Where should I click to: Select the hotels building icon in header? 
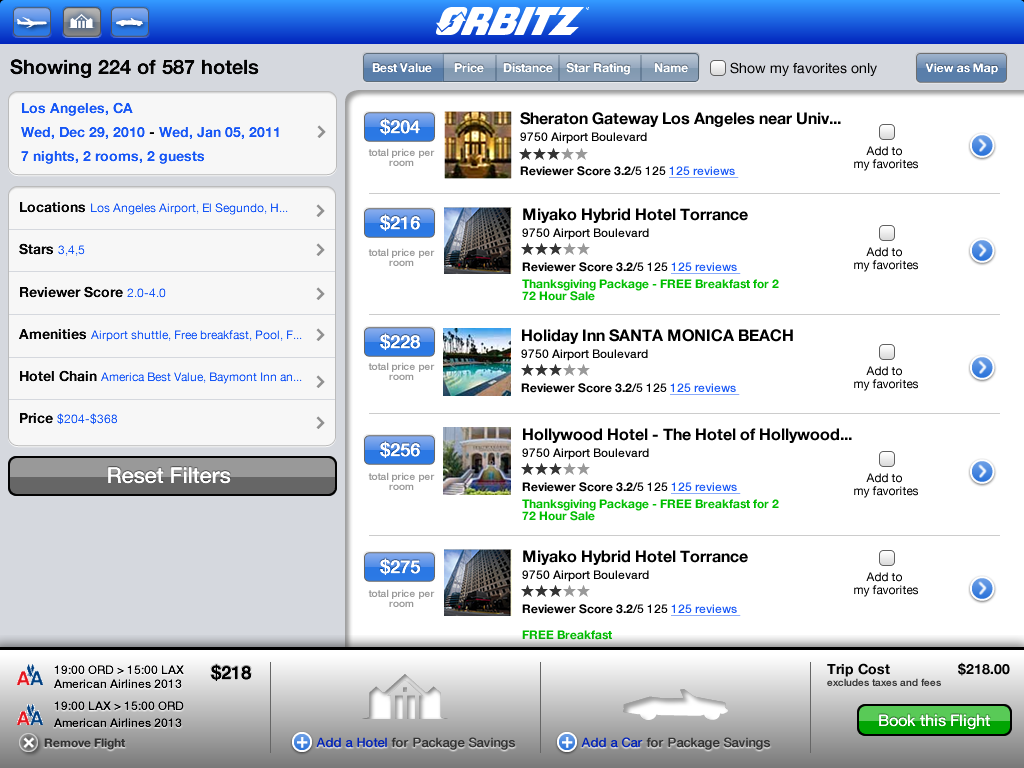pyautogui.click(x=82, y=22)
